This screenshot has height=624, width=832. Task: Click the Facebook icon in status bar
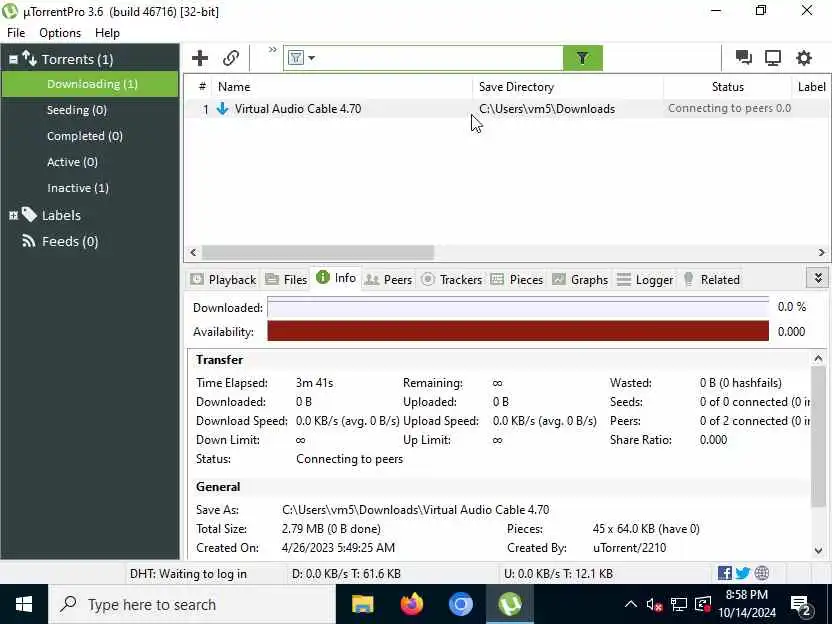tap(725, 573)
